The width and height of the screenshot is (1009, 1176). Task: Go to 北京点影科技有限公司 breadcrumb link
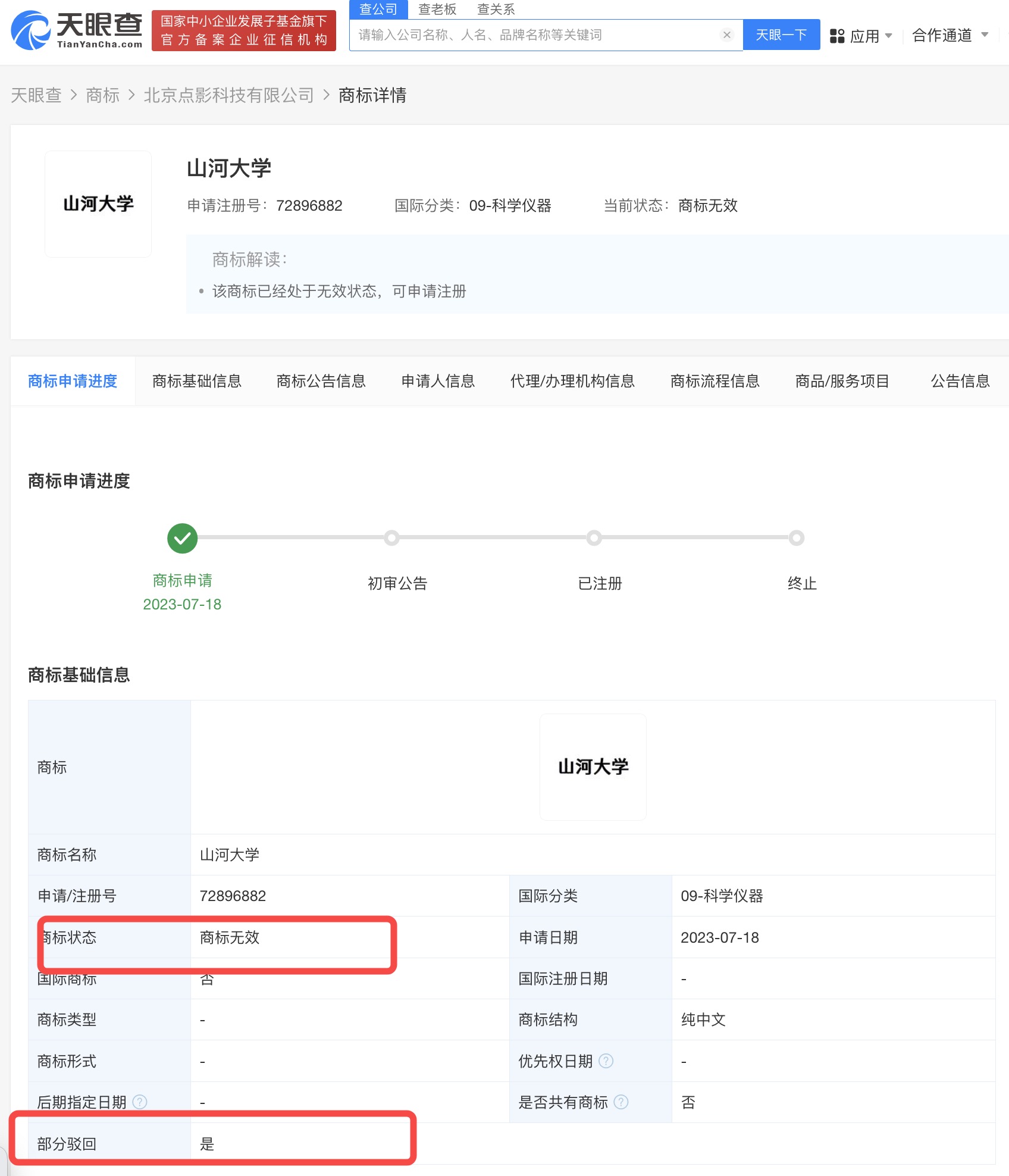pos(228,95)
